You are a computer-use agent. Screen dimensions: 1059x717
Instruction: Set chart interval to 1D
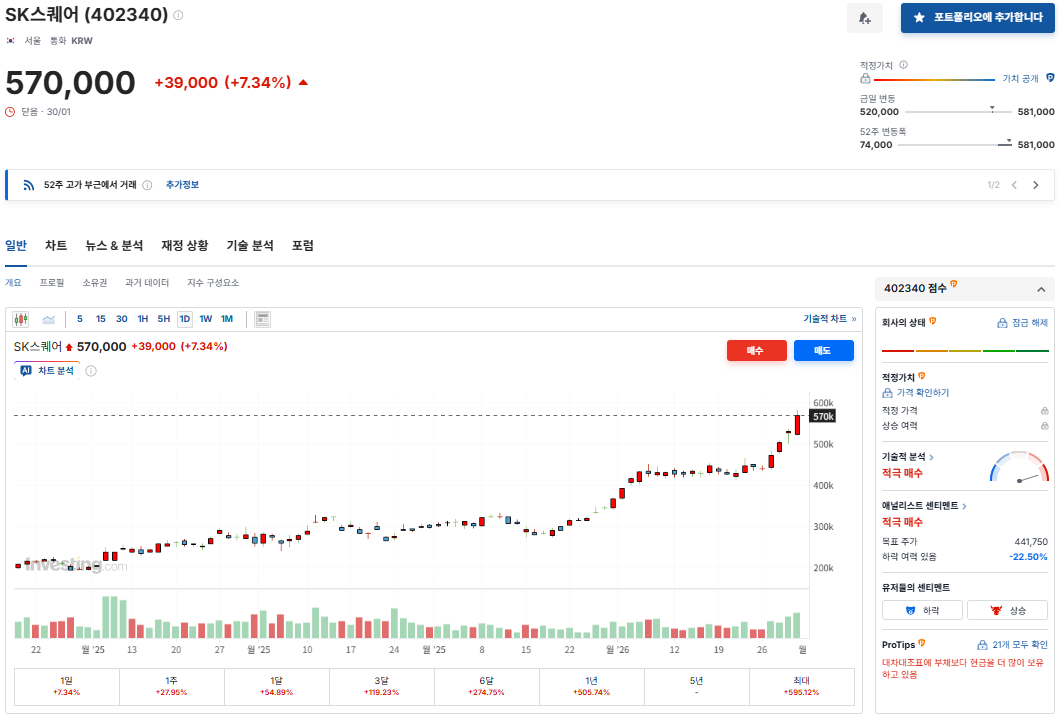click(184, 319)
